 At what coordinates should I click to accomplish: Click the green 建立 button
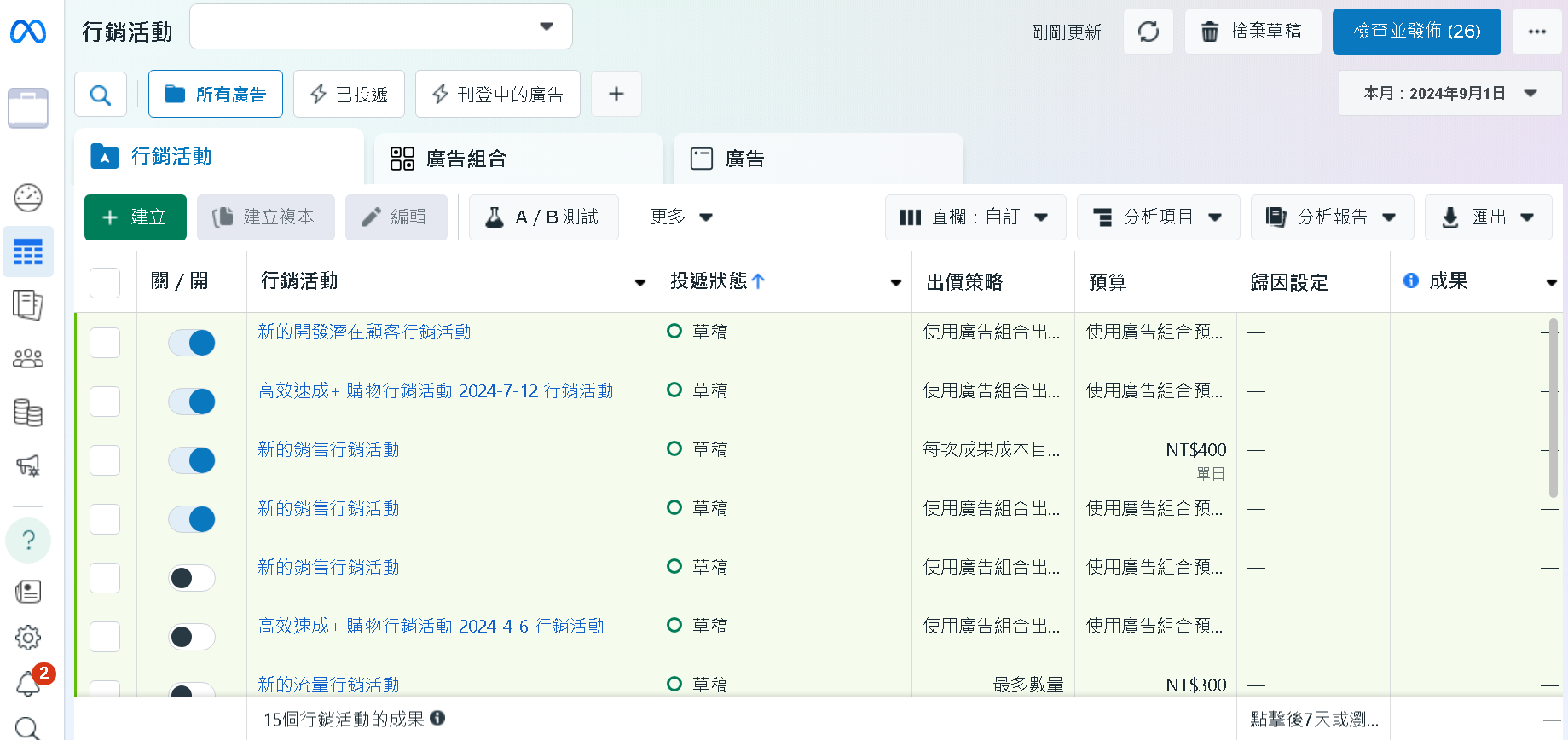click(x=136, y=217)
